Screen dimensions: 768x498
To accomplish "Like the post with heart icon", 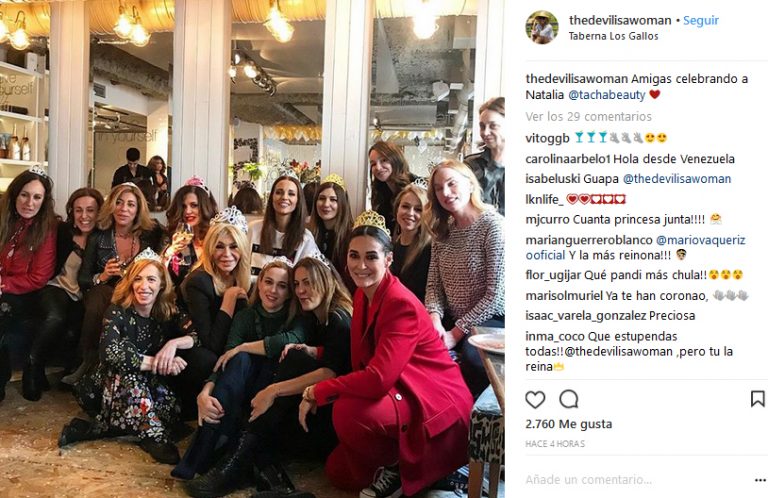I will [535, 400].
